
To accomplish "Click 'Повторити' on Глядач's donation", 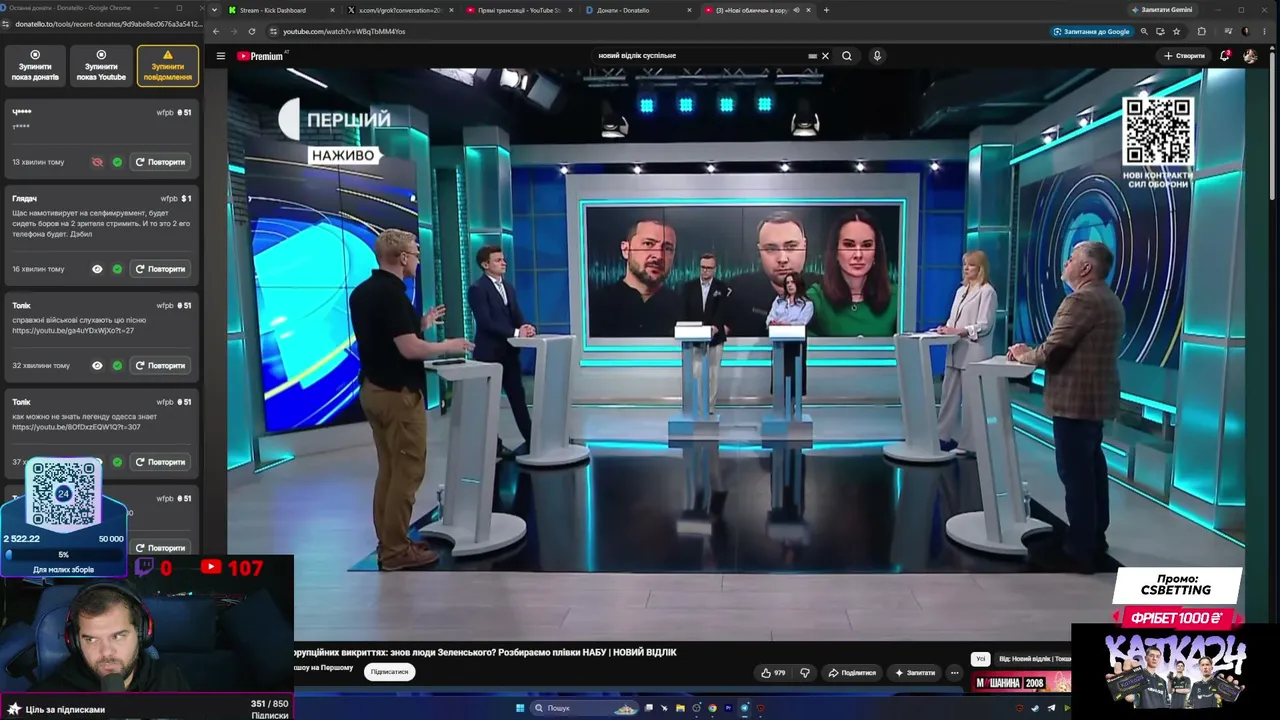I will 160,269.
